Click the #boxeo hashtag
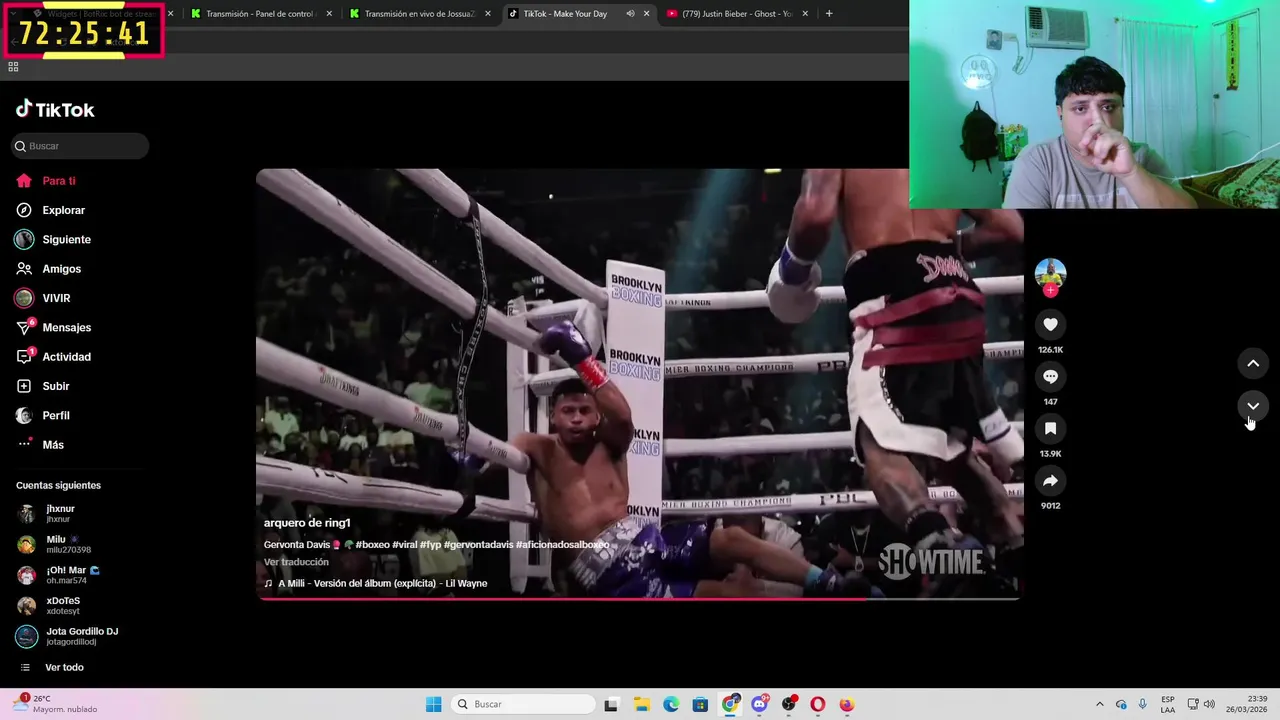This screenshot has height=720, width=1280. click(x=372, y=545)
